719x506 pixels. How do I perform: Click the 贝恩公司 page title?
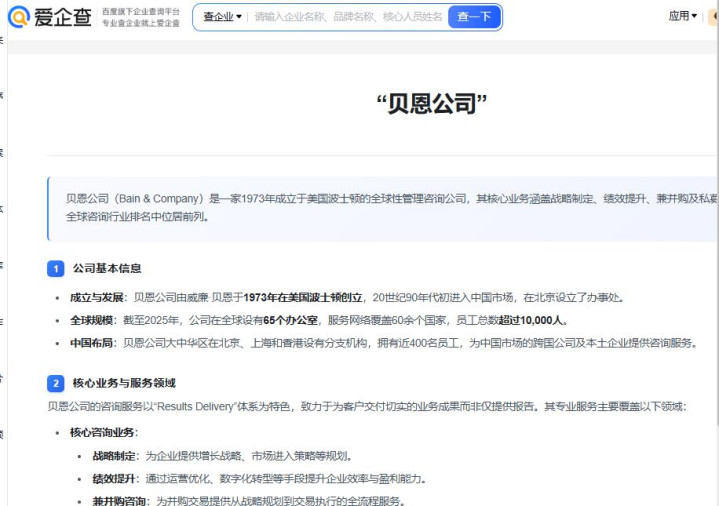[x=431, y=104]
